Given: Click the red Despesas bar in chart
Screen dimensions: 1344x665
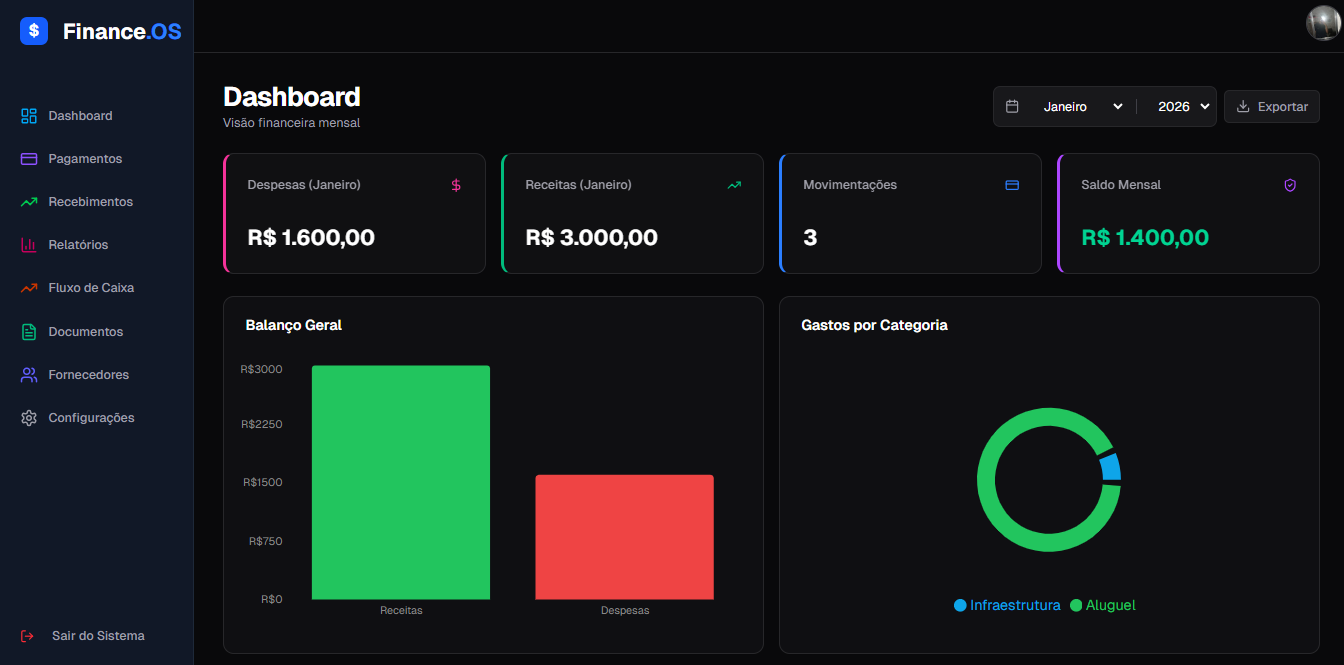Looking at the screenshot, I should tap(624, 537).
